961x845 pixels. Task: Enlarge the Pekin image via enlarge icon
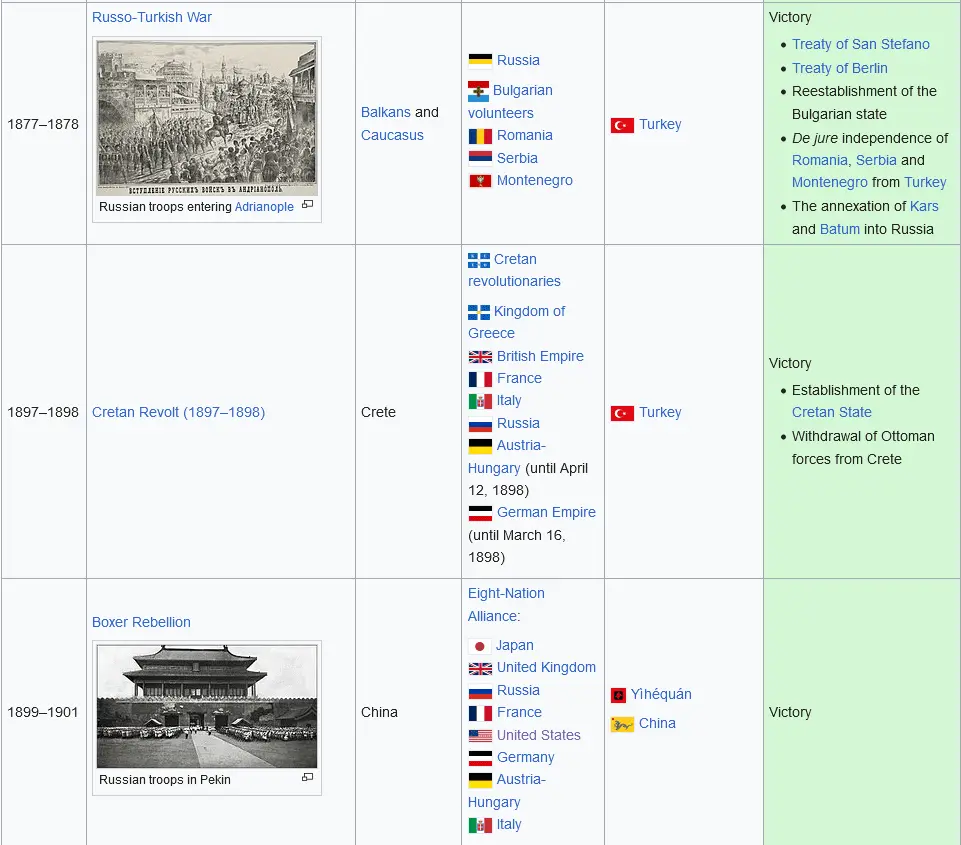tap(308, 777)
